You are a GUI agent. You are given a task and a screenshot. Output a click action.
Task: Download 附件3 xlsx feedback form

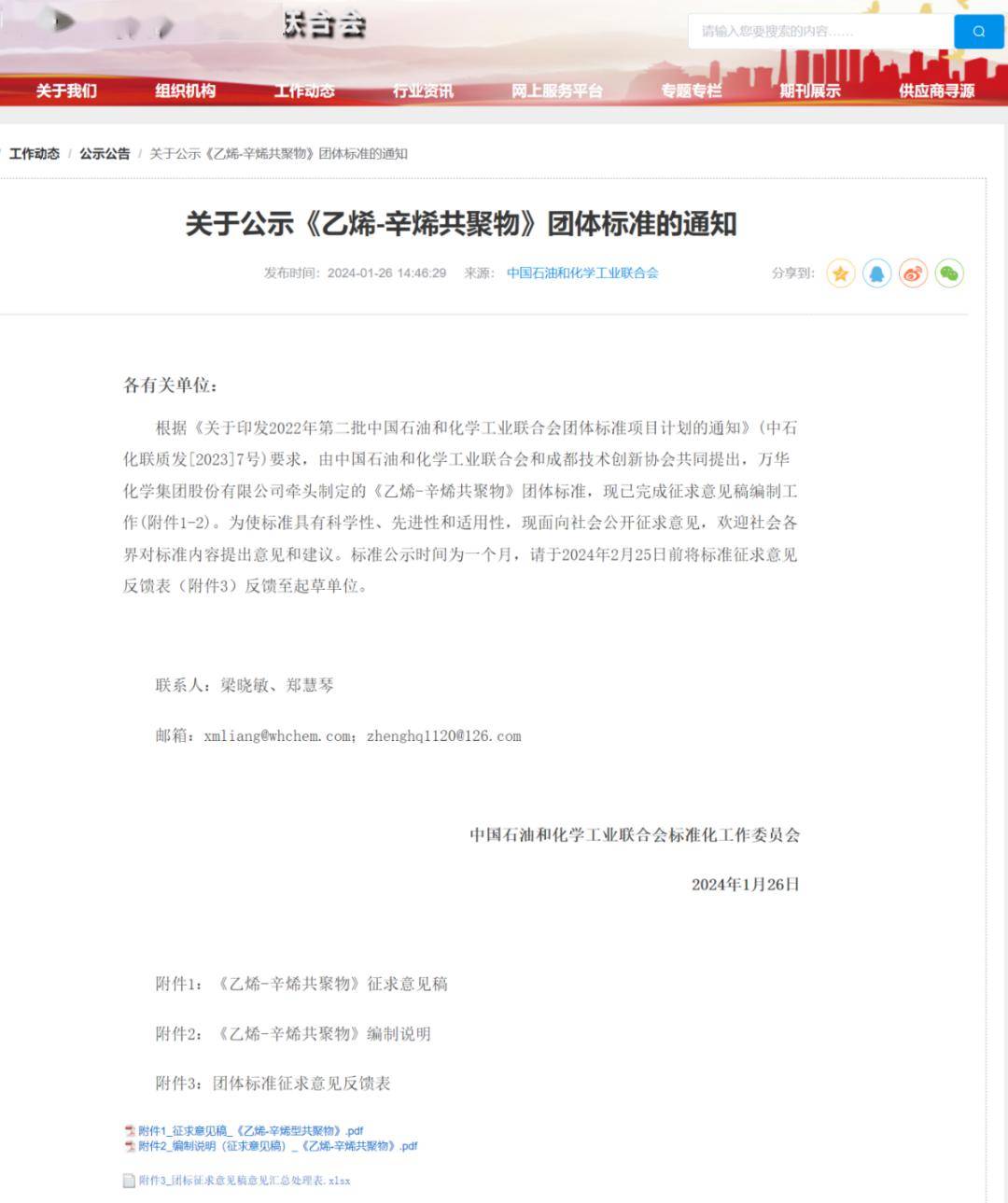245,1181
